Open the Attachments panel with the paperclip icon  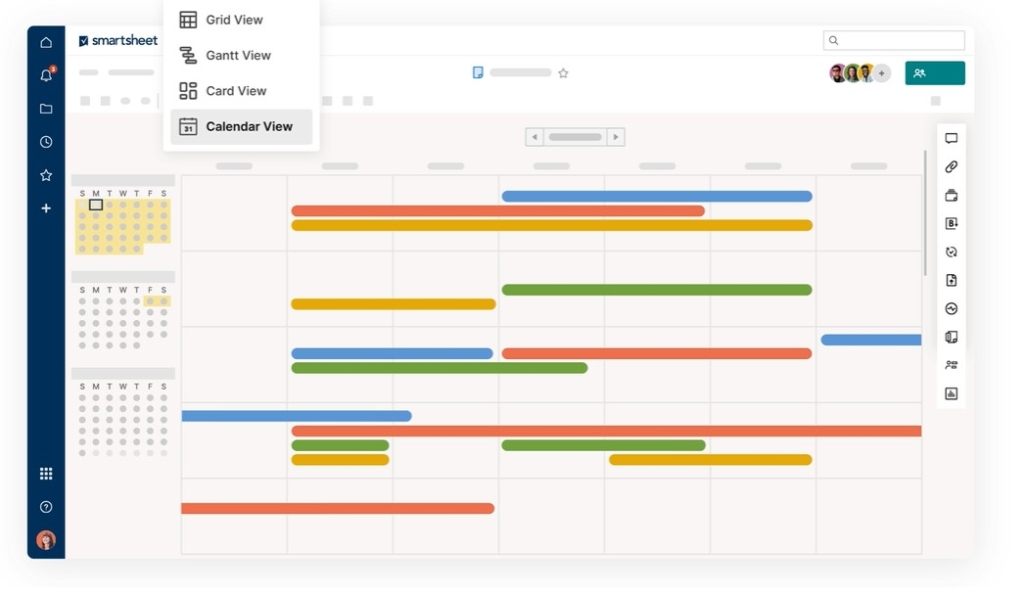pyautogui.click(x=951, y=166)
